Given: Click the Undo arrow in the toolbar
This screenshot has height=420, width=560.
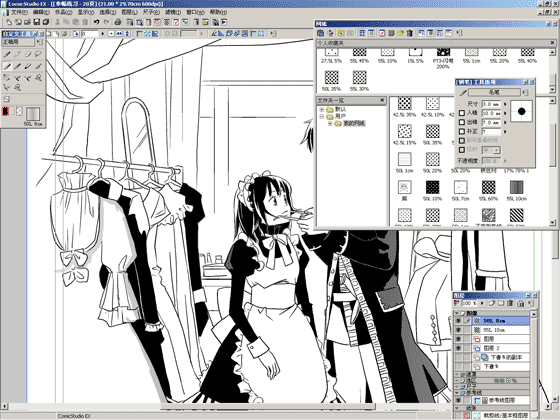Looking at the screenshot, I should 96,22.
